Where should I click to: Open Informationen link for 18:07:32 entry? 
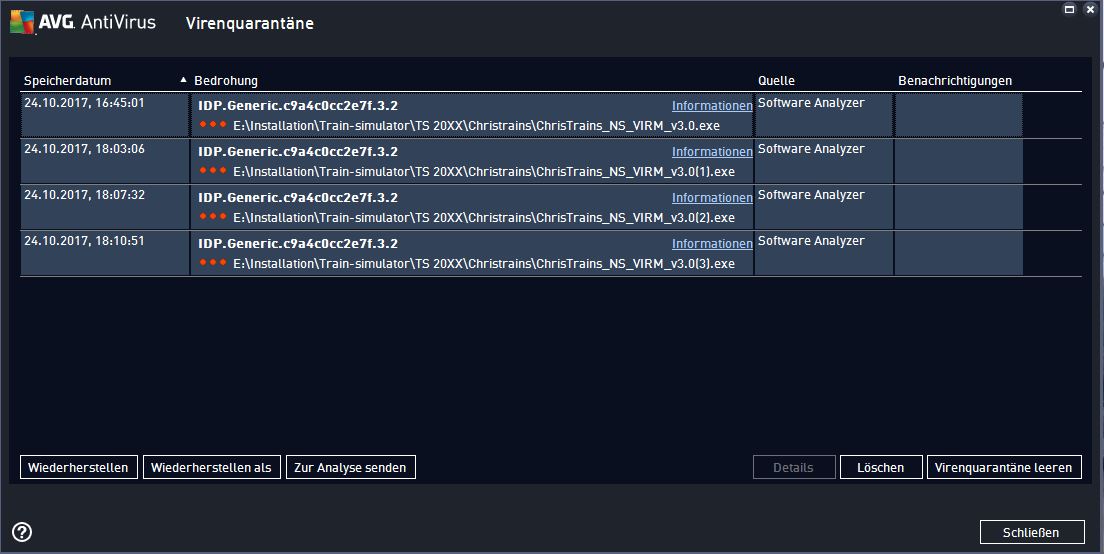pos(712,198)
